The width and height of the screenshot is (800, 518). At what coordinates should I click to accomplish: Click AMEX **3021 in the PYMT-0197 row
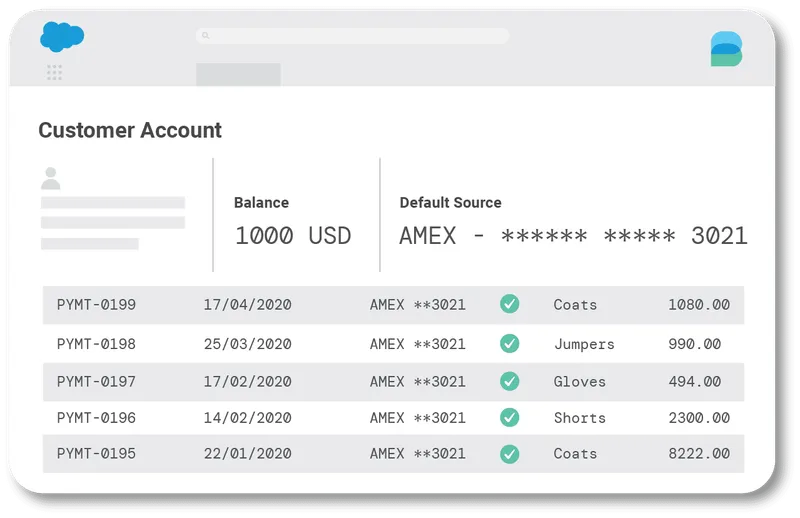(418, 382)
